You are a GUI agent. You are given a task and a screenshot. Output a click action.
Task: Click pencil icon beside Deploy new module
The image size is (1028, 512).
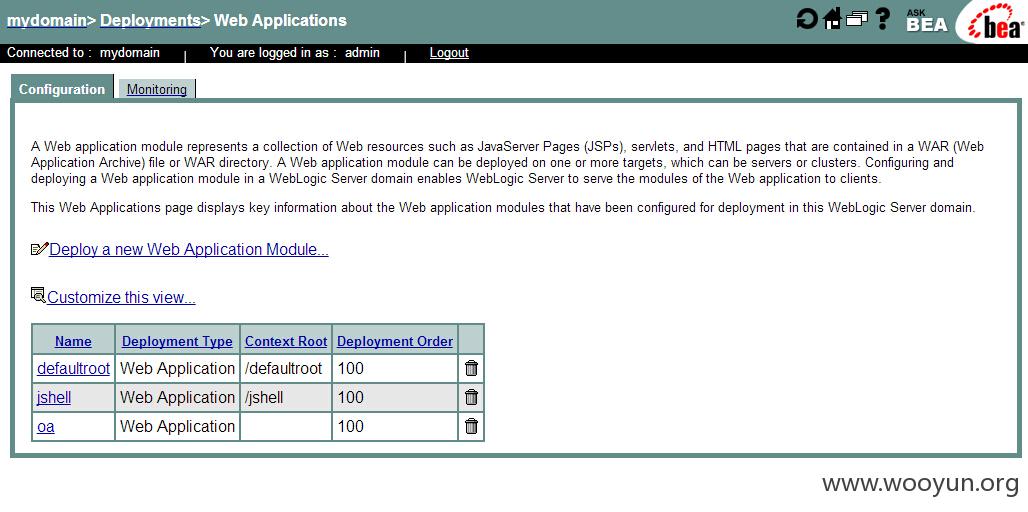pos(39,249)
